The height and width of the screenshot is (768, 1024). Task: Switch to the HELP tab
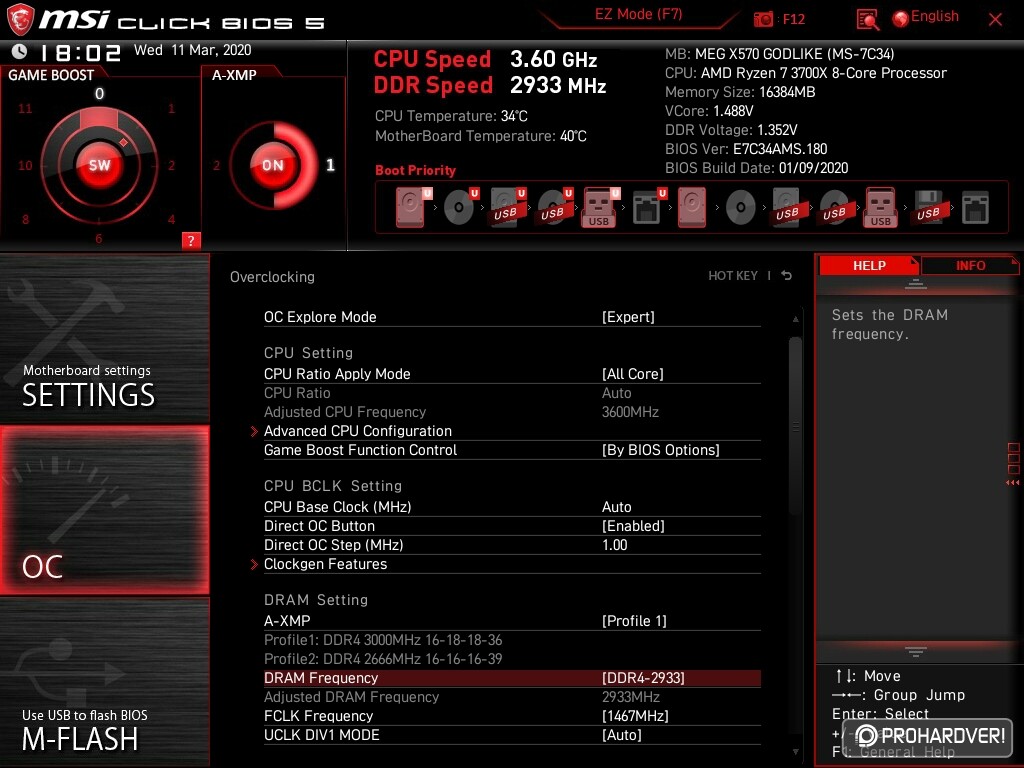tap(869, 265)
